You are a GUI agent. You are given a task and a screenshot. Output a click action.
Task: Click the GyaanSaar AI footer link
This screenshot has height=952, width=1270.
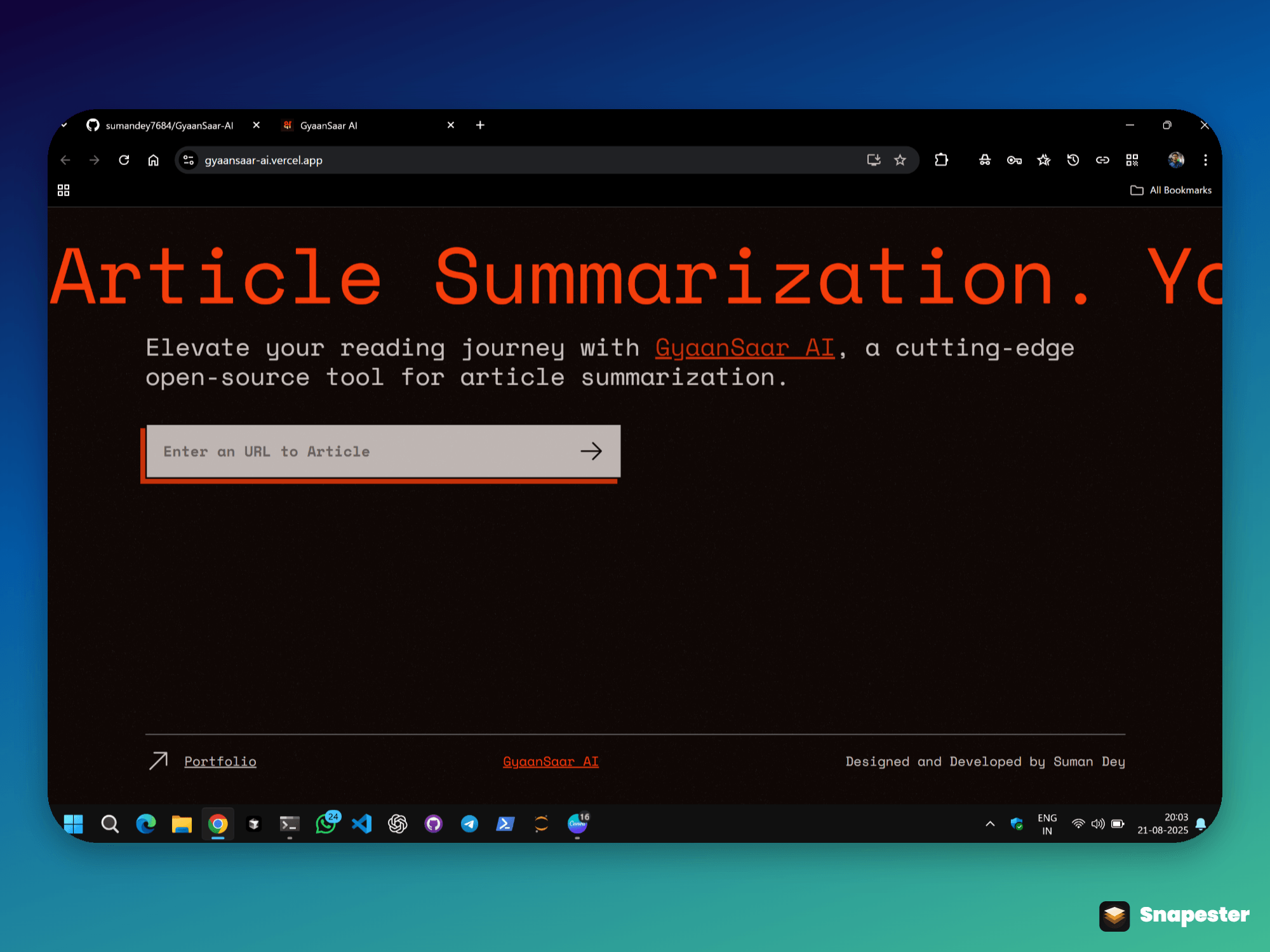(x=551, y=762)
